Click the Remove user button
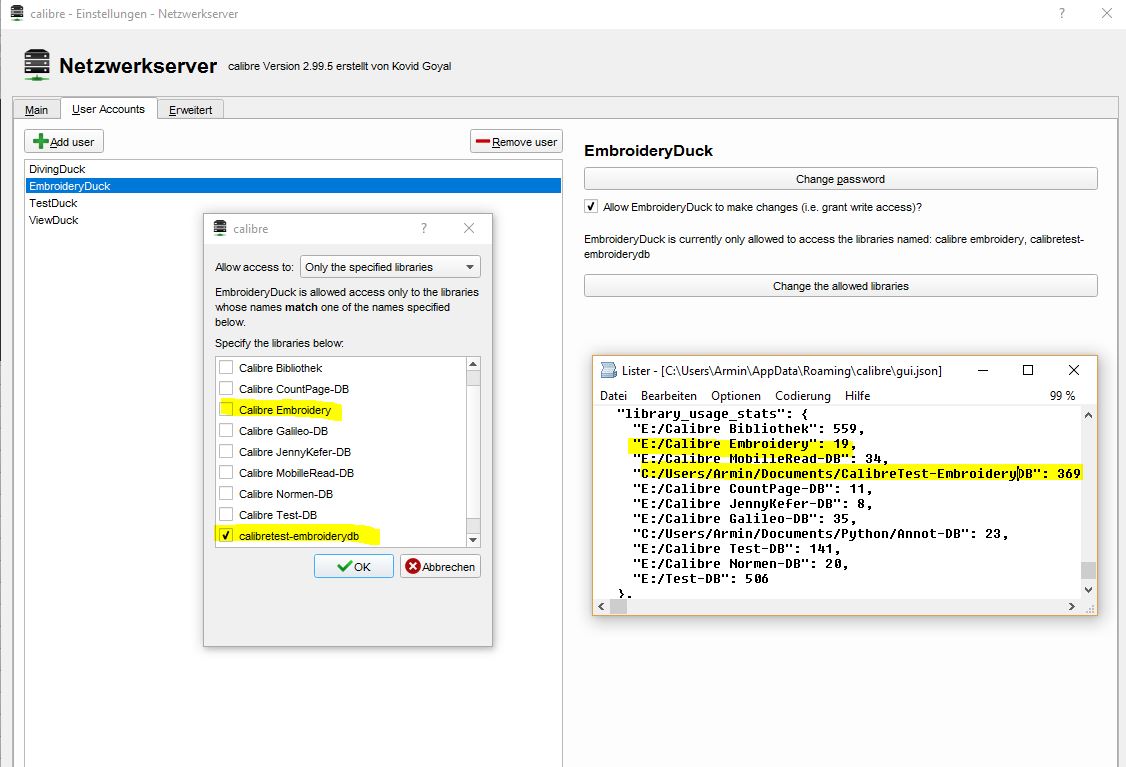1126x767 pixels. click(x=516, y=141)
